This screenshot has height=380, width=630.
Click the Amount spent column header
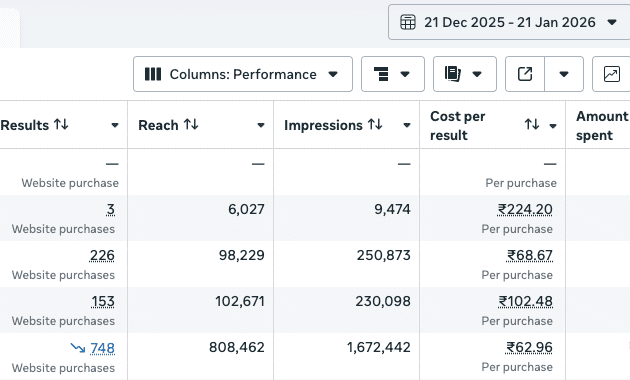(602, 125)
